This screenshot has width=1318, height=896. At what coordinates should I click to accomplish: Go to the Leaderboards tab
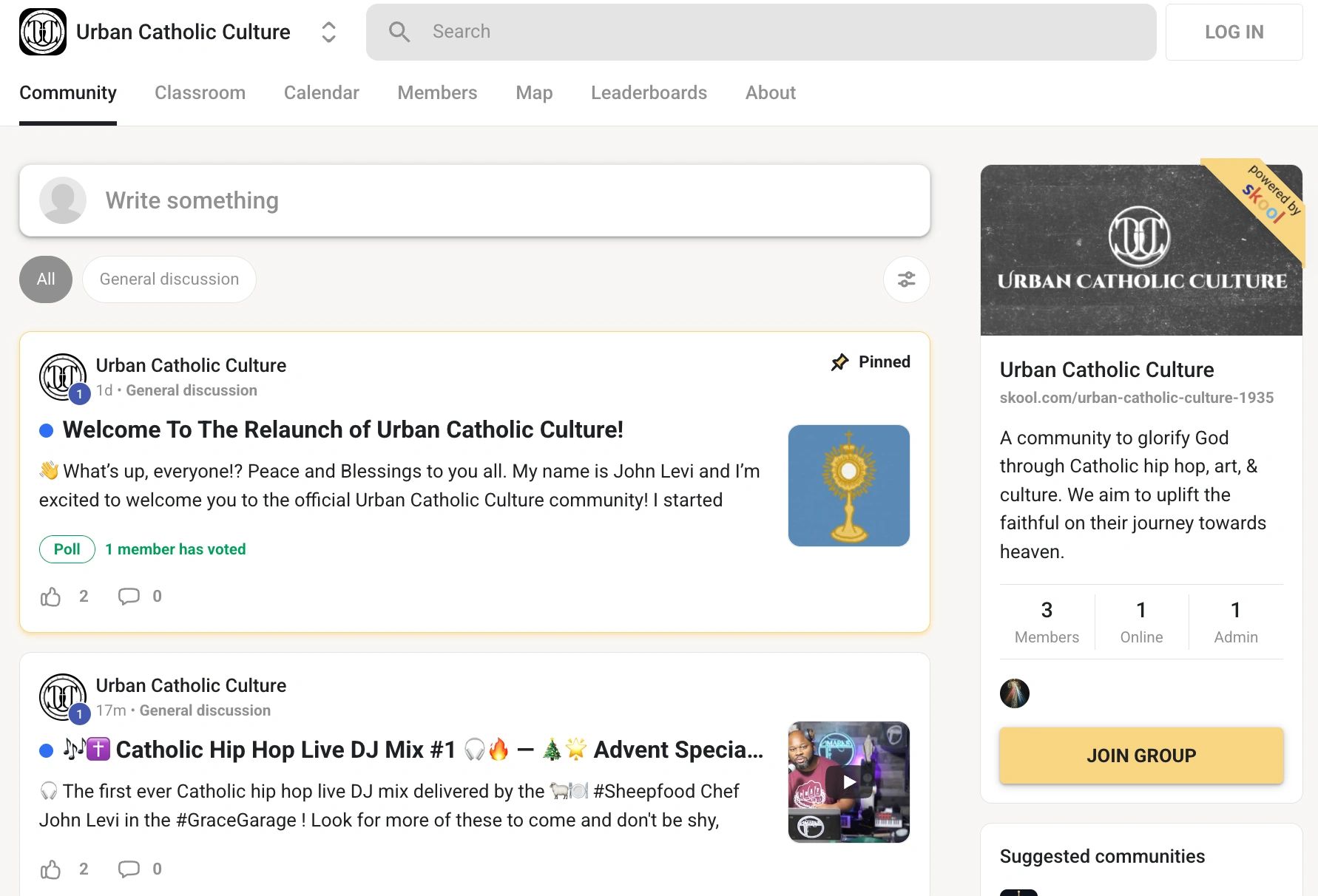click(x=649, y=92)
